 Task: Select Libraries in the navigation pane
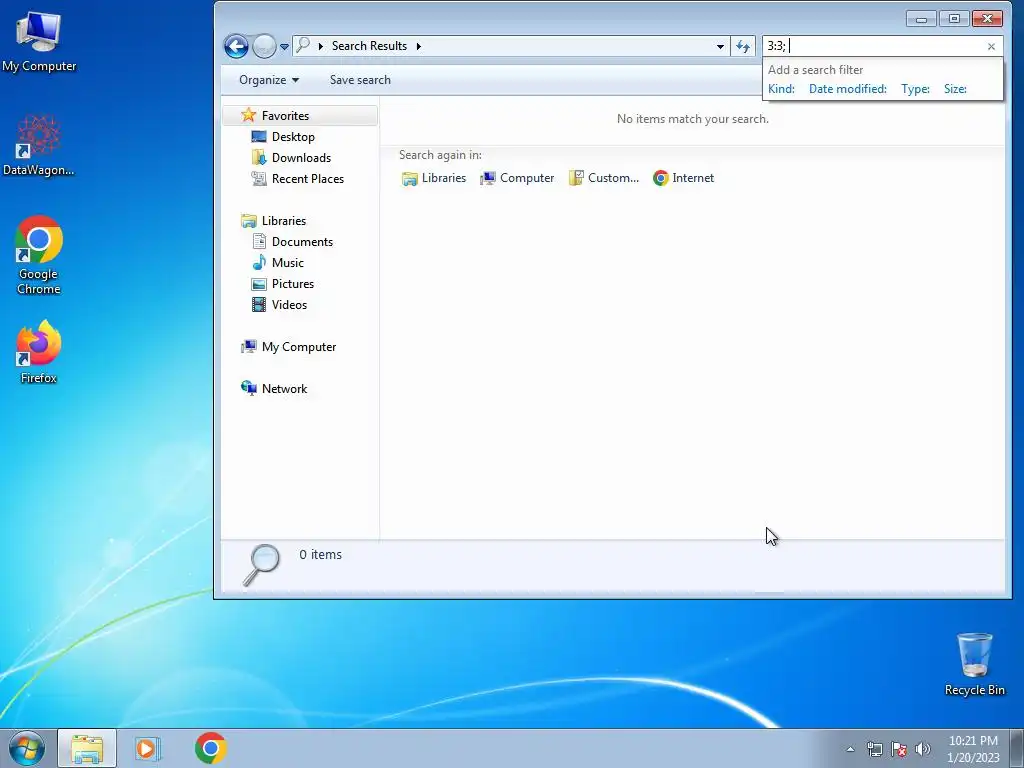[283, 221]
